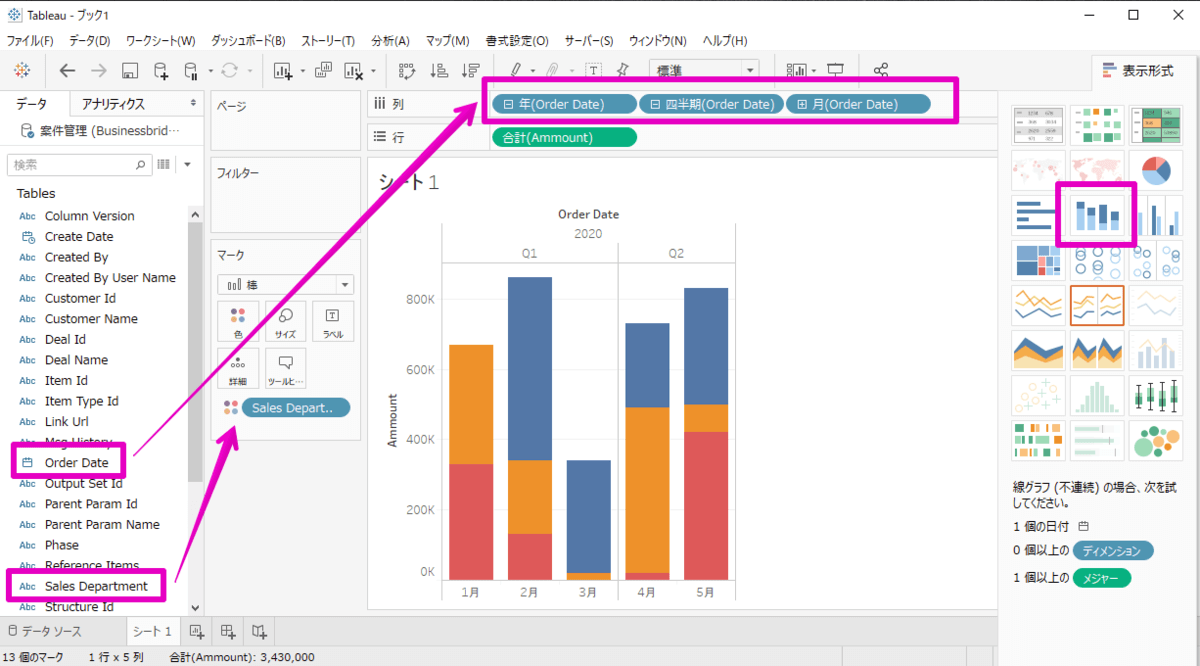1200x666 pixels.
Task: Sort ascending using the toolbar icon
Action: tap(439, 70)
